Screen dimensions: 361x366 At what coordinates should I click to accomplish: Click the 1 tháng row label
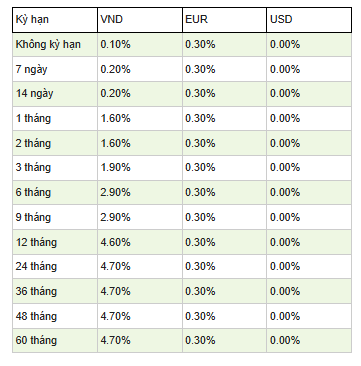(x=55, y=119)
